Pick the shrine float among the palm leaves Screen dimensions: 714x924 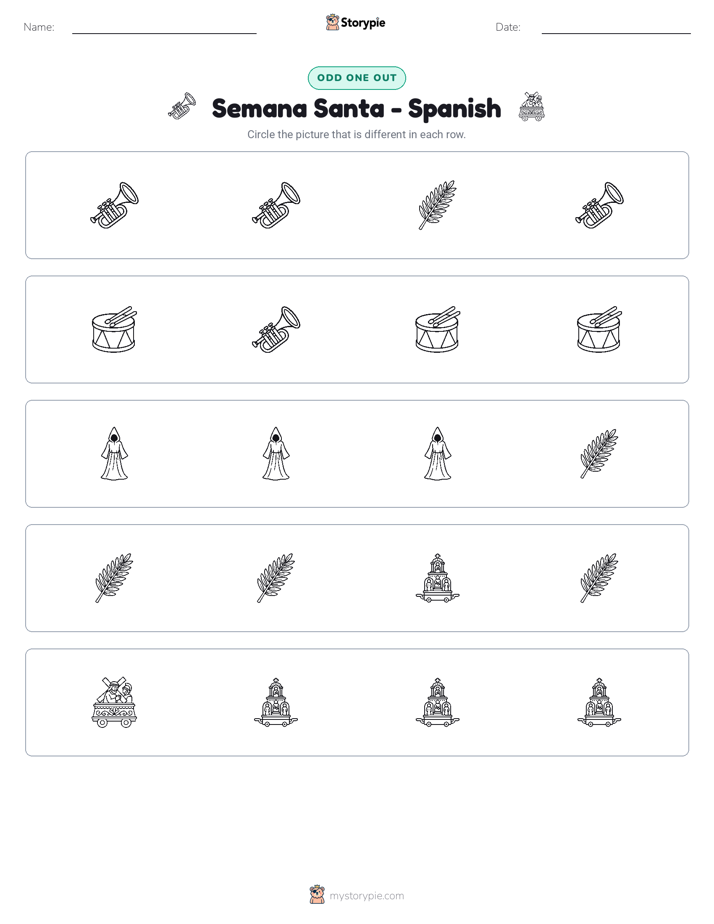click(437, 578)
